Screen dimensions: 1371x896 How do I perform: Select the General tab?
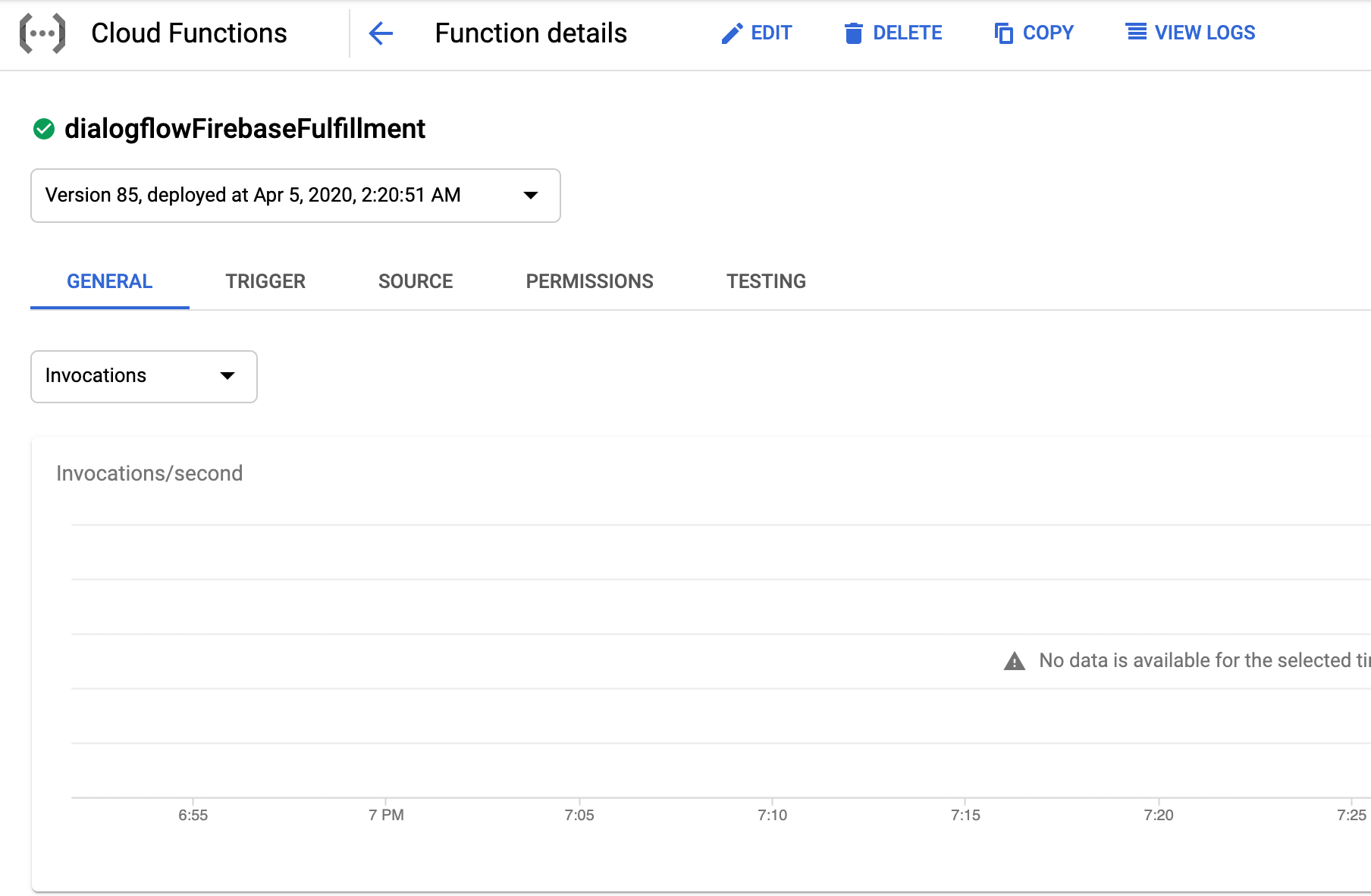109,281
